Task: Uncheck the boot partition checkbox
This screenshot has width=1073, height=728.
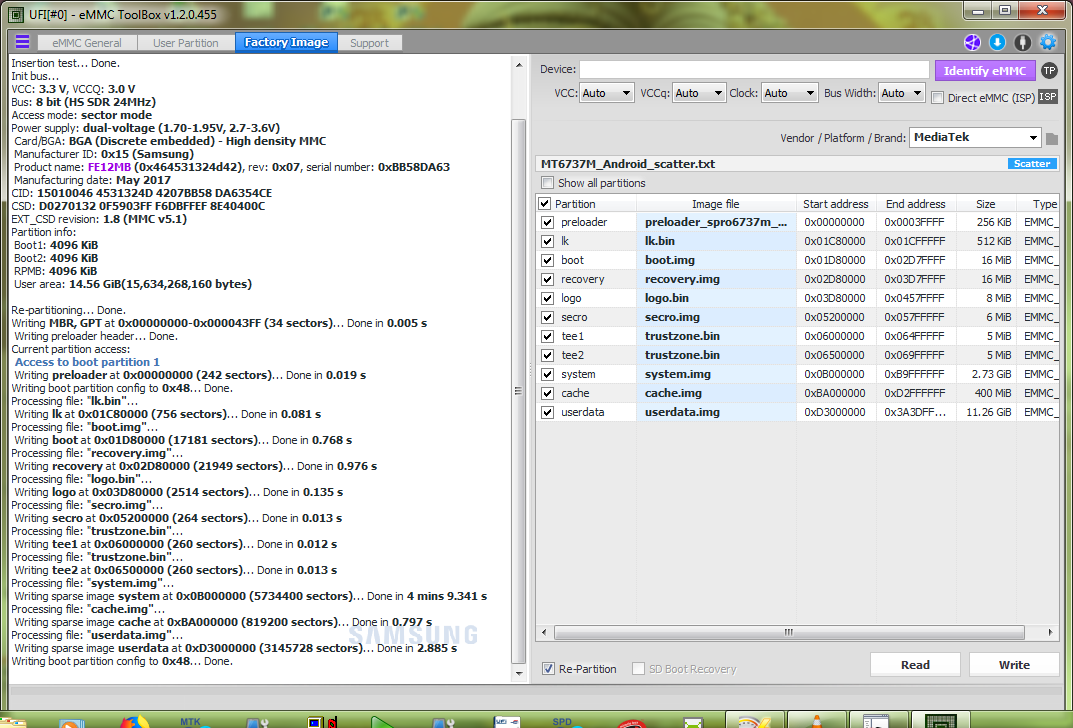Action: click(547, 260)
